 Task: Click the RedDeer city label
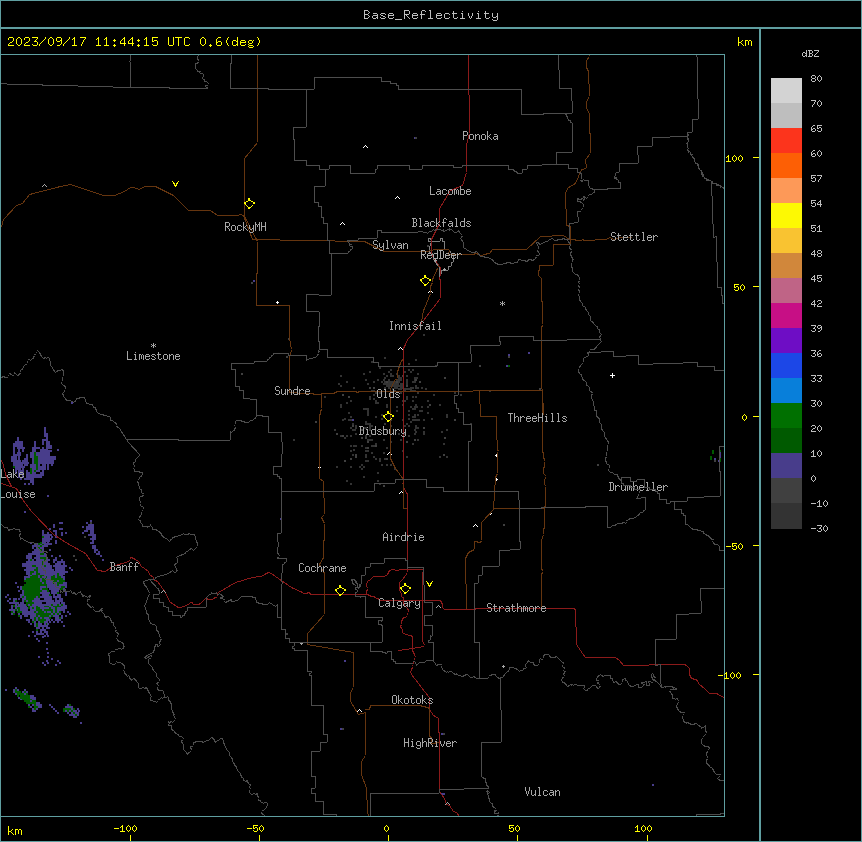(x=440, y=255)
